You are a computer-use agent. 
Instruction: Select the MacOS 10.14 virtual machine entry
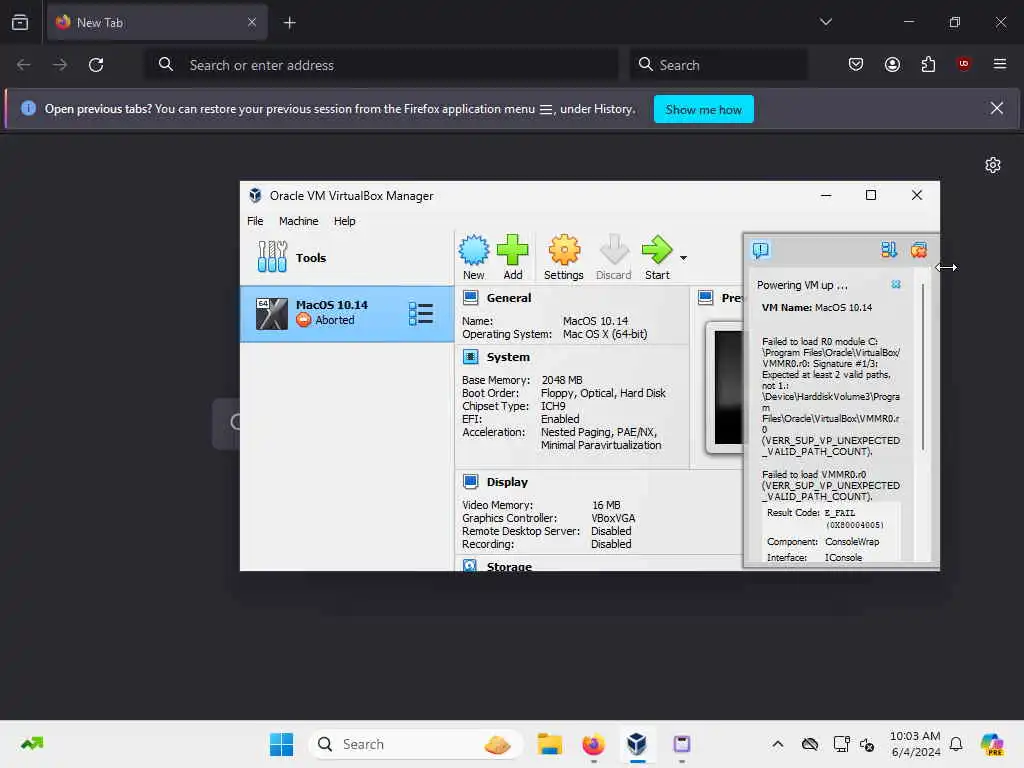click(x=347, y=313)
